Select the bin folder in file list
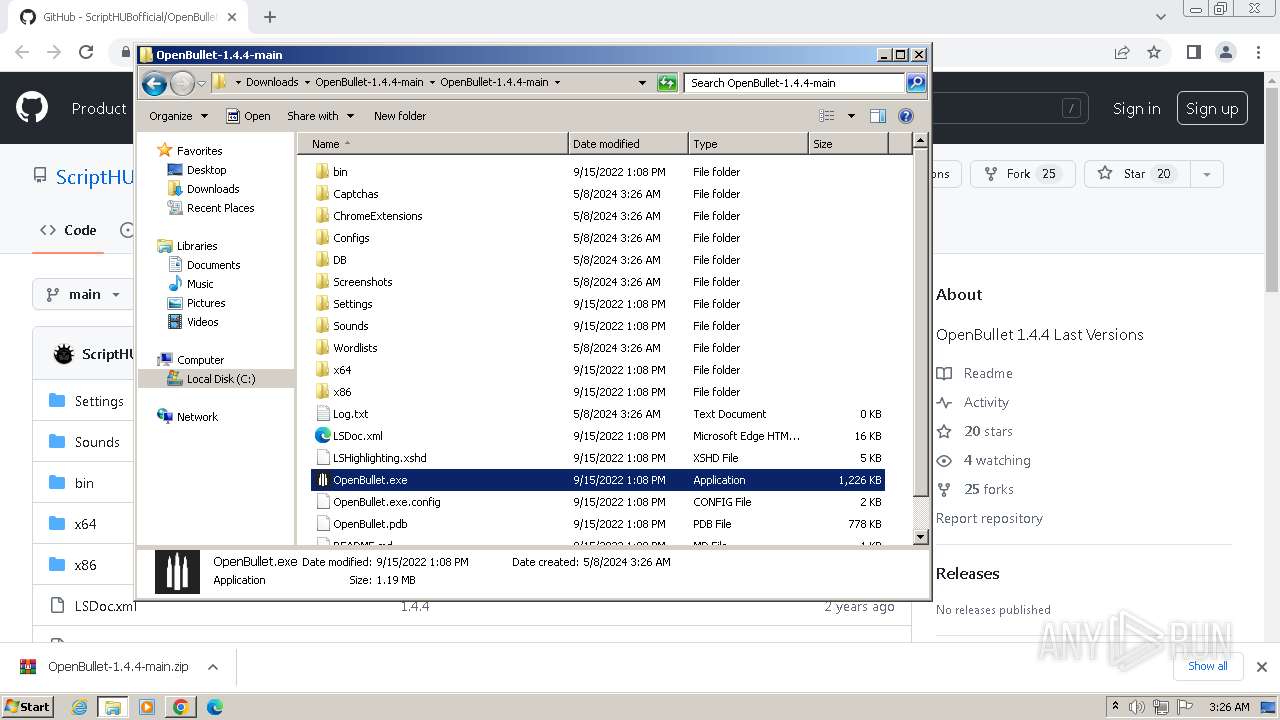Screen dimensions: 1280x720 pyautogui.click(x=340, y=172)
